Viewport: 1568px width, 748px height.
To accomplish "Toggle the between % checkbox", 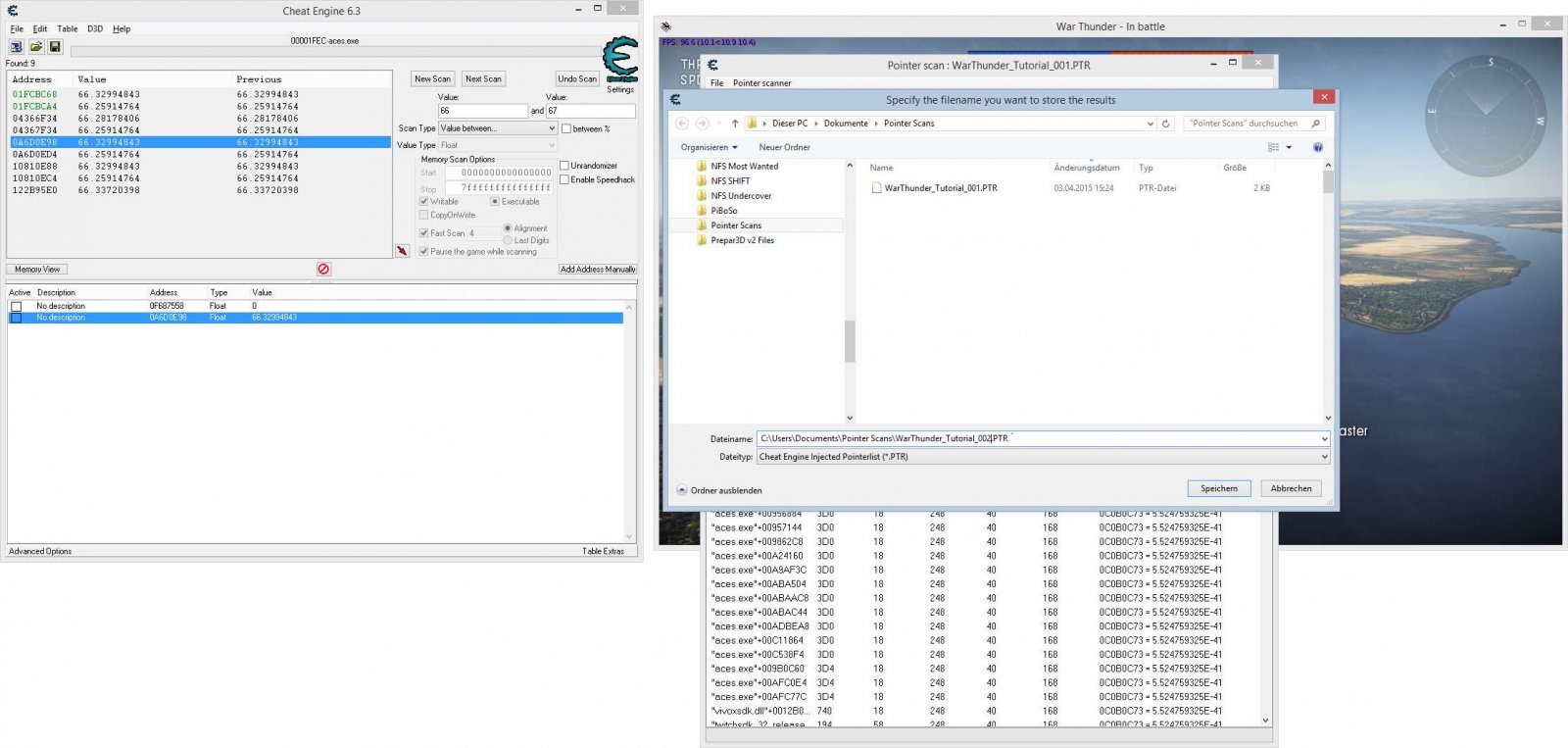I will click(566, 128).
